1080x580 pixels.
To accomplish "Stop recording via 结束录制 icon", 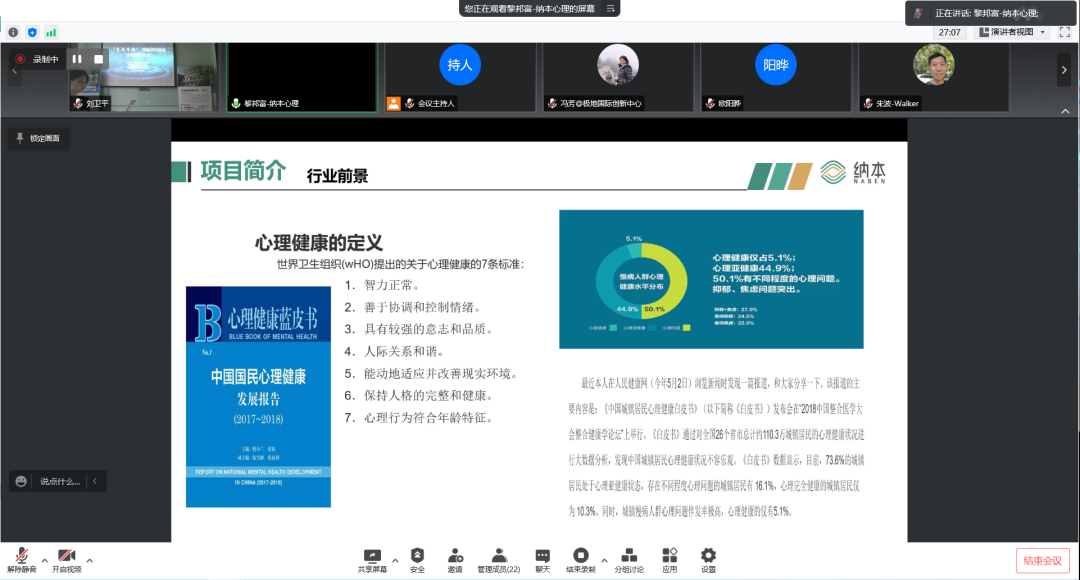I will pos(581,558).
